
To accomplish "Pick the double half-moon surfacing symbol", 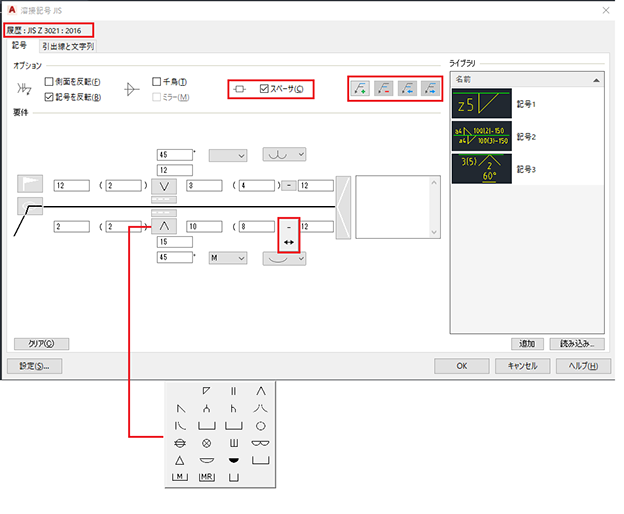I will [261, 443].
